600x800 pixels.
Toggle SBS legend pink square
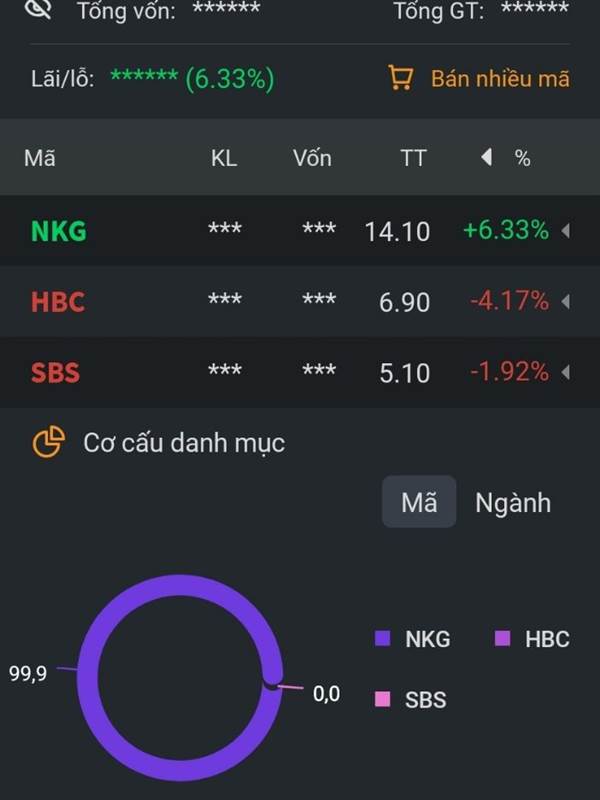click(x=383, y=699)
